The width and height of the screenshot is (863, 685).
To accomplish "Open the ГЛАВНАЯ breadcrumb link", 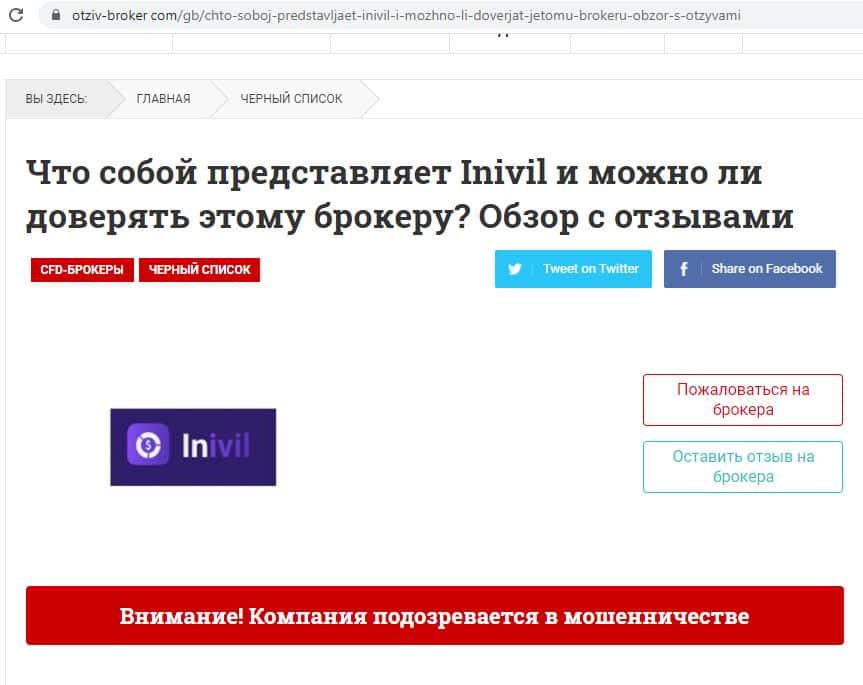I will [x=163, y=99].
